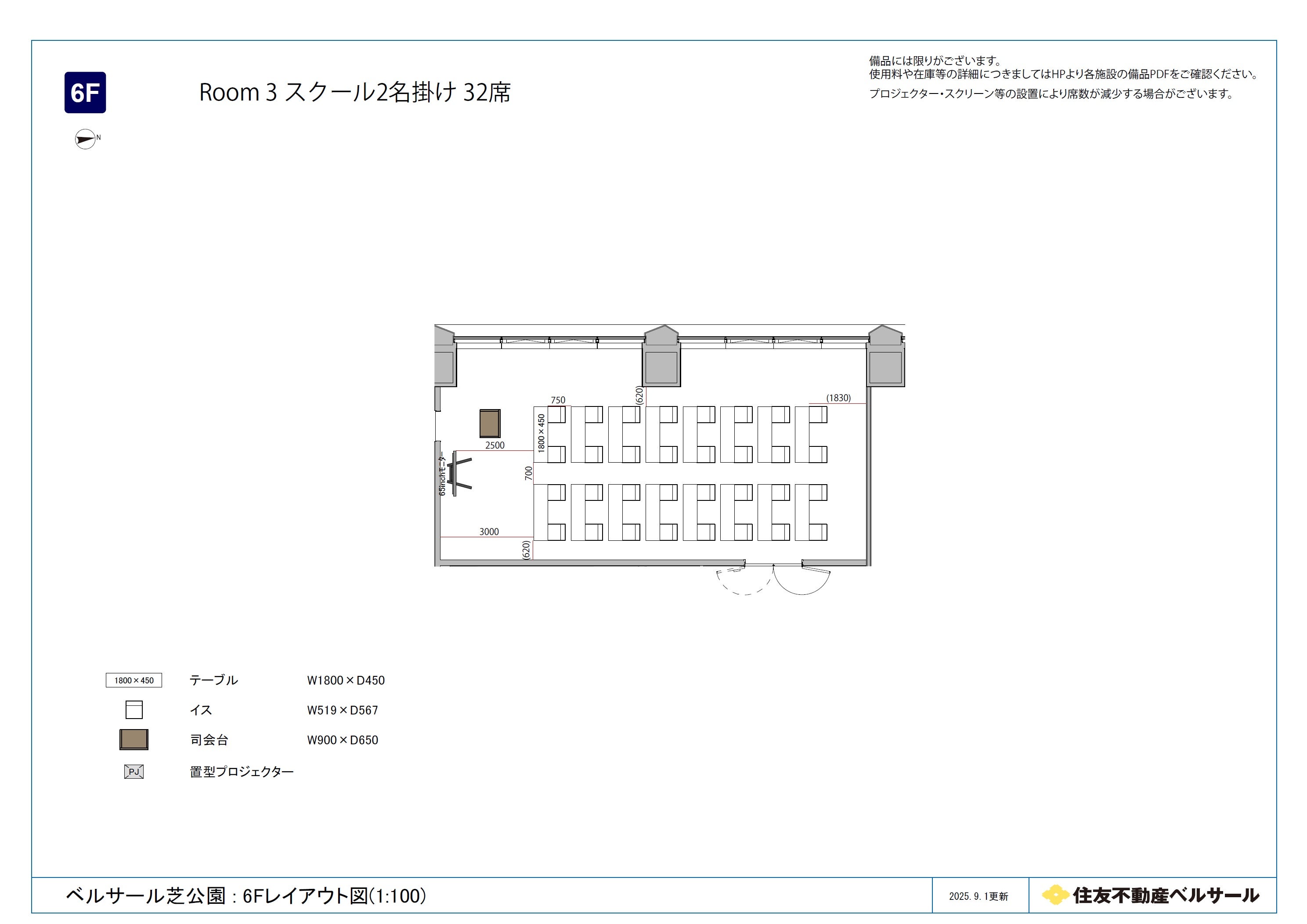This screenshot has height=924, width=1307.
Task: Click the brown podium symbol in the legend
Action: [x=134, y=740]
